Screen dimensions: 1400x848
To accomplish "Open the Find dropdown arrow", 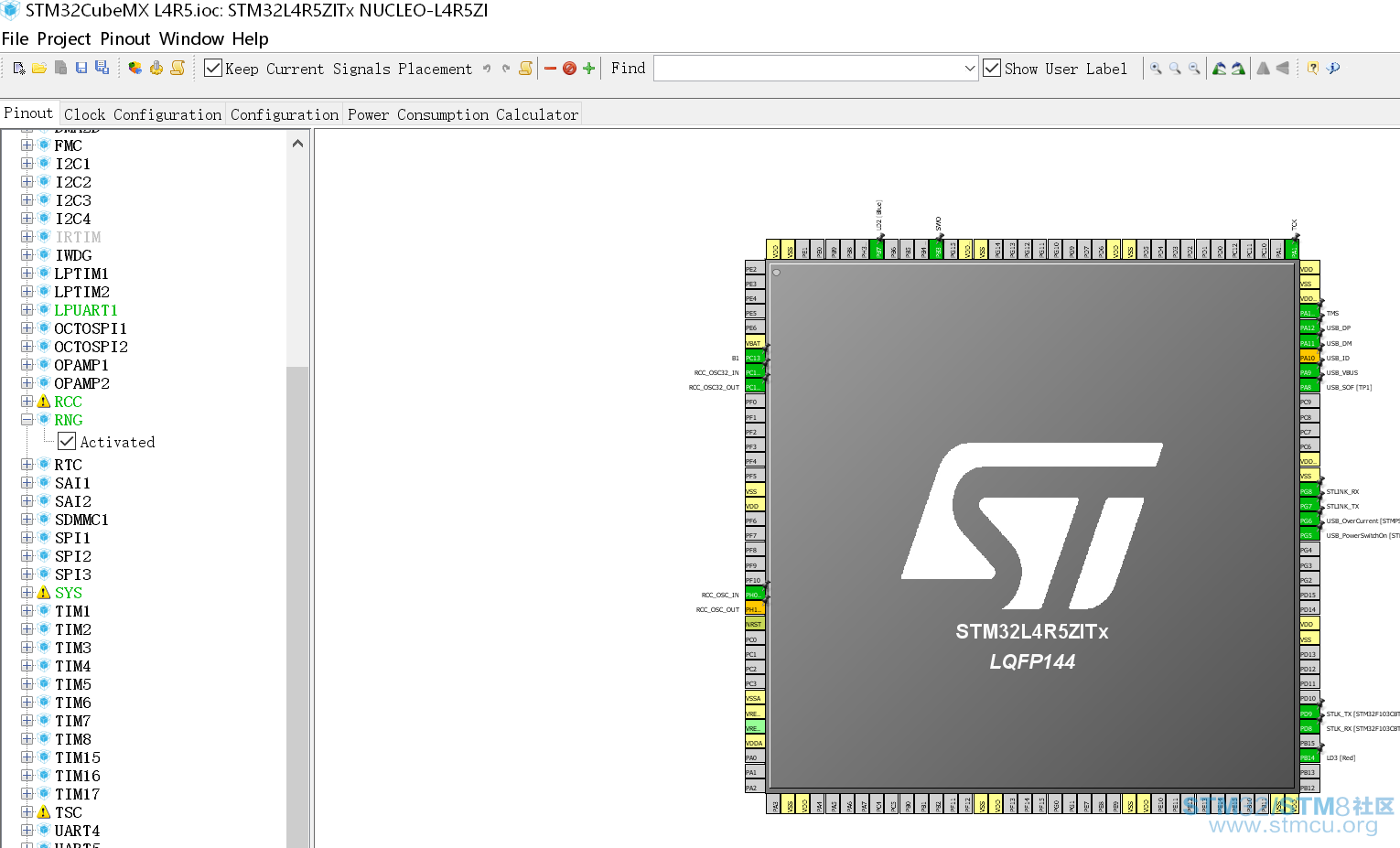I will 970,69.
